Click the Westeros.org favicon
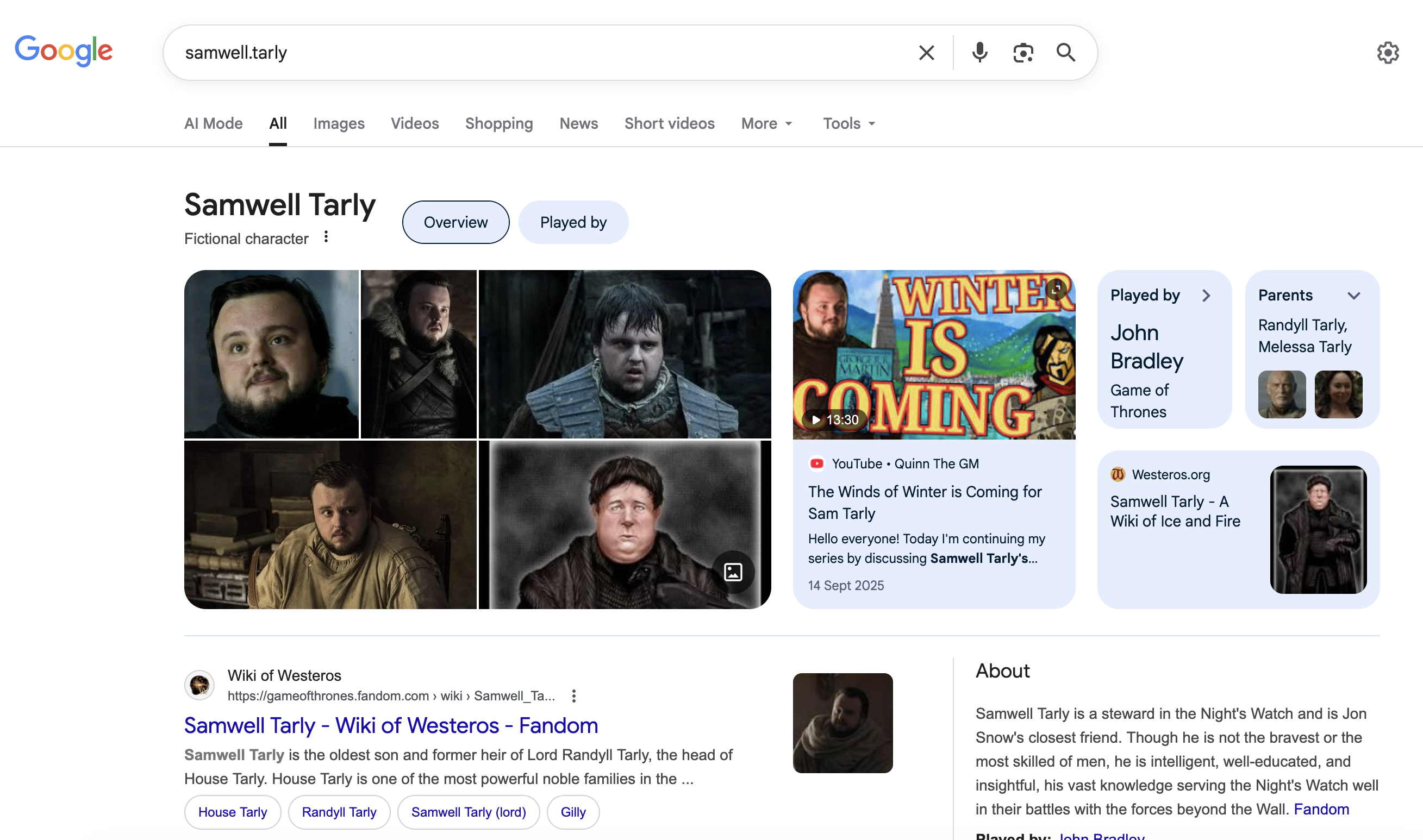Viewport: 1423px width, 840px height. click(x=1118, y=474)
